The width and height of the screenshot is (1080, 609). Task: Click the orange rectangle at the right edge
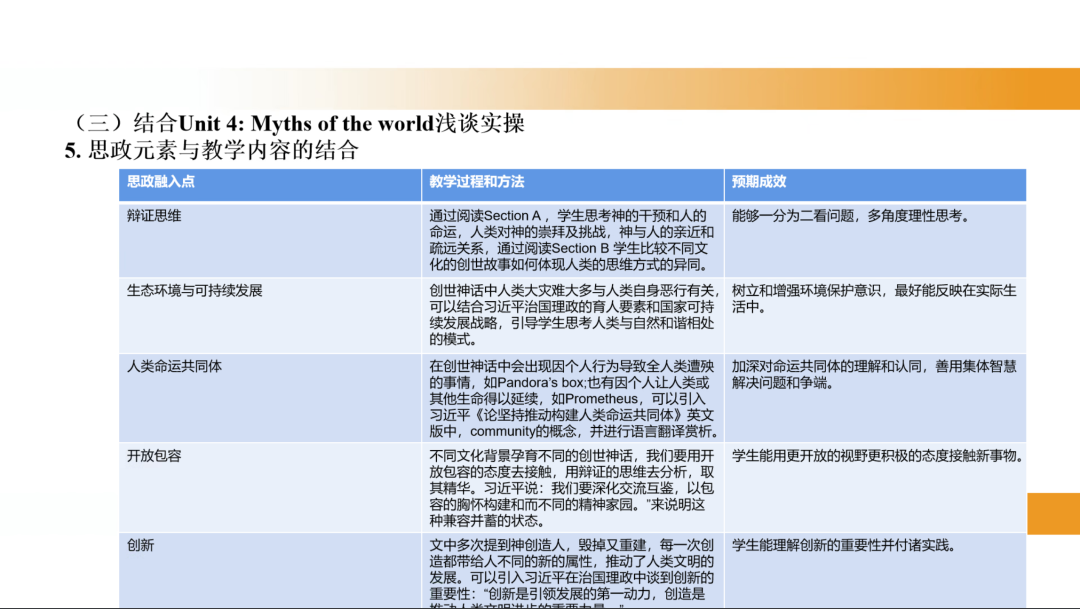[1053, 513]
